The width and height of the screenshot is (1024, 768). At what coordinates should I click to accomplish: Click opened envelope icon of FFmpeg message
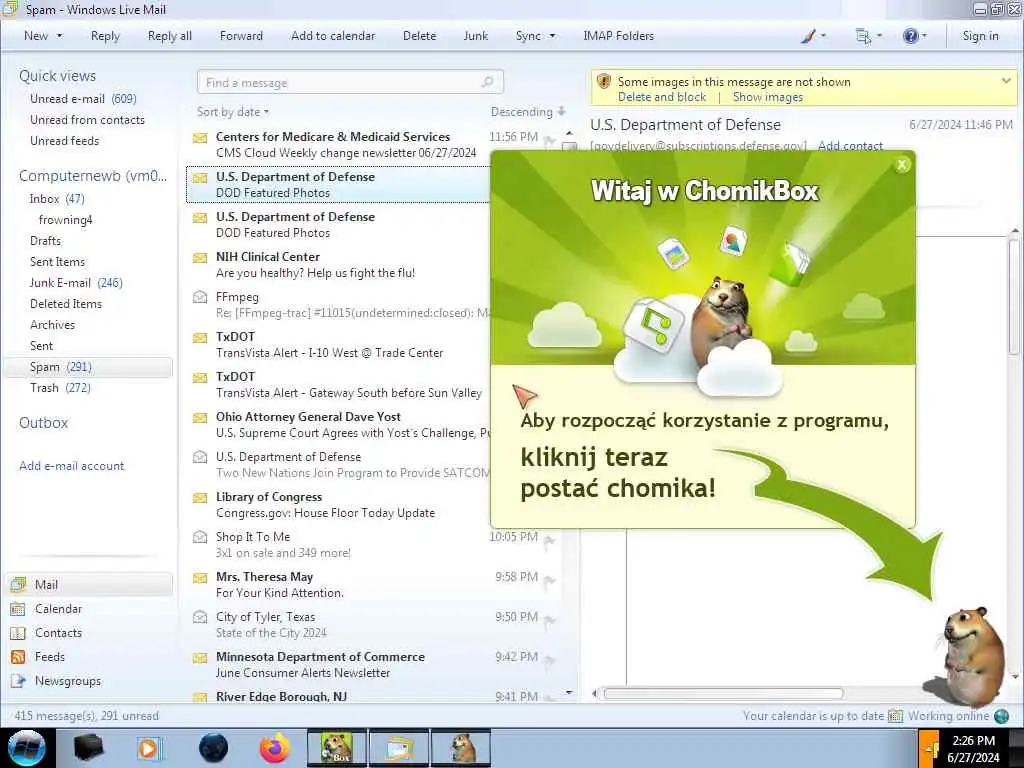click(200, 297)
